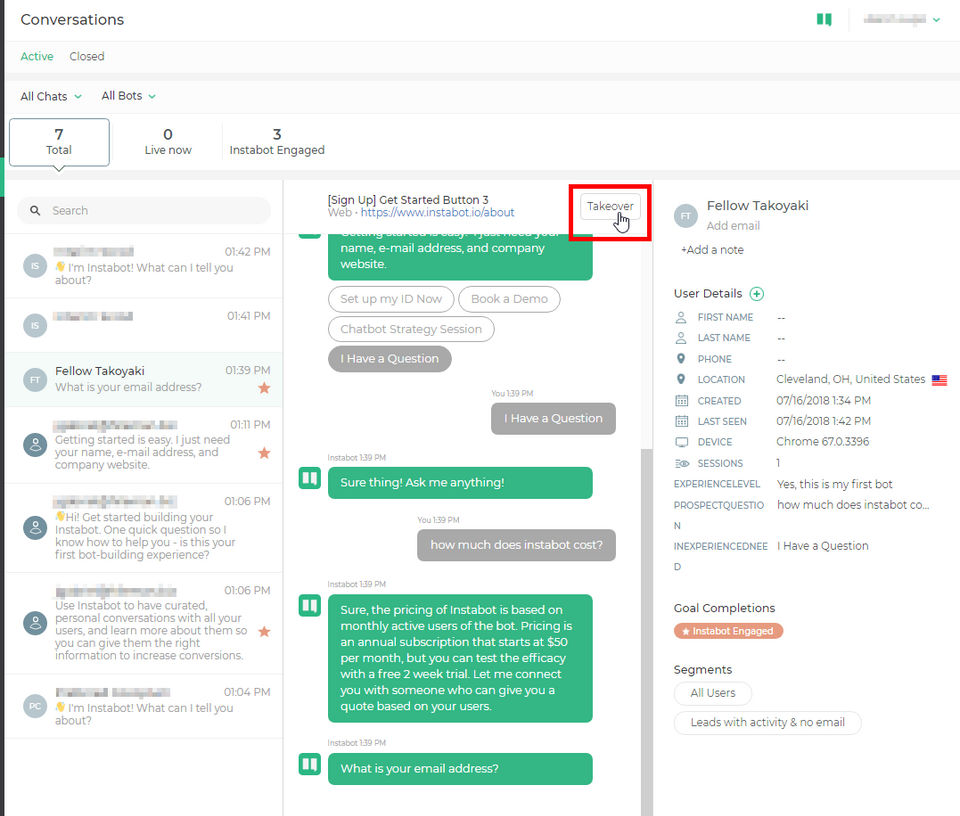Click Instabot icon beside Sure thing message
Viewport: 960px width, 816px height.
click(x=310, y=478)
